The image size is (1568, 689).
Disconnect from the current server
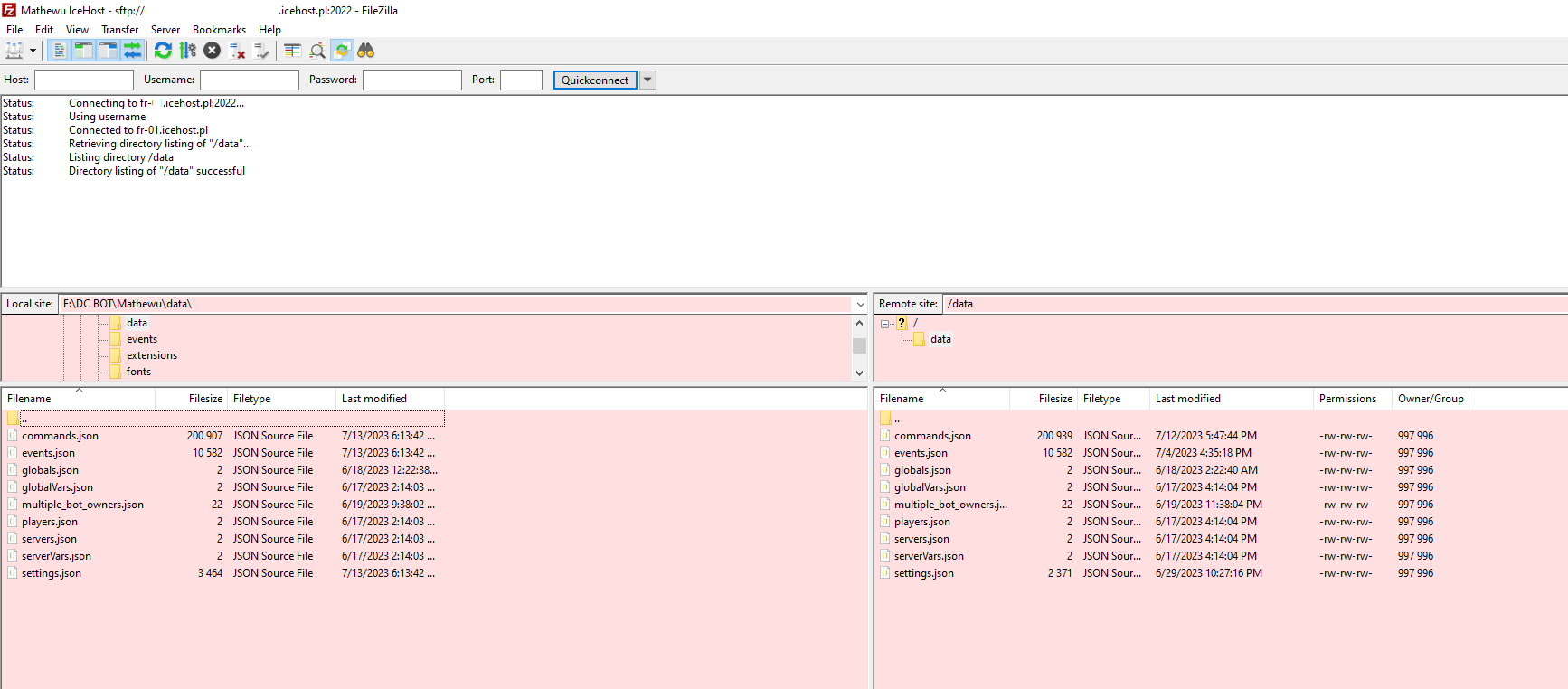[237, 51]
